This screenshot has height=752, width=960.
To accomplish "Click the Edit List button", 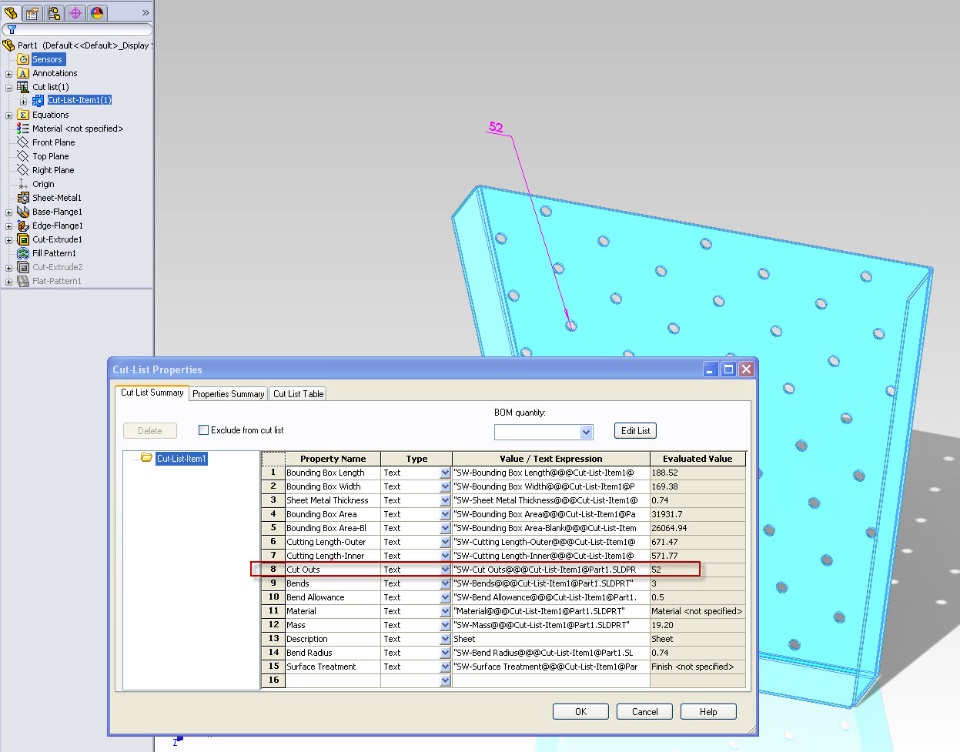I will [636, 431].
